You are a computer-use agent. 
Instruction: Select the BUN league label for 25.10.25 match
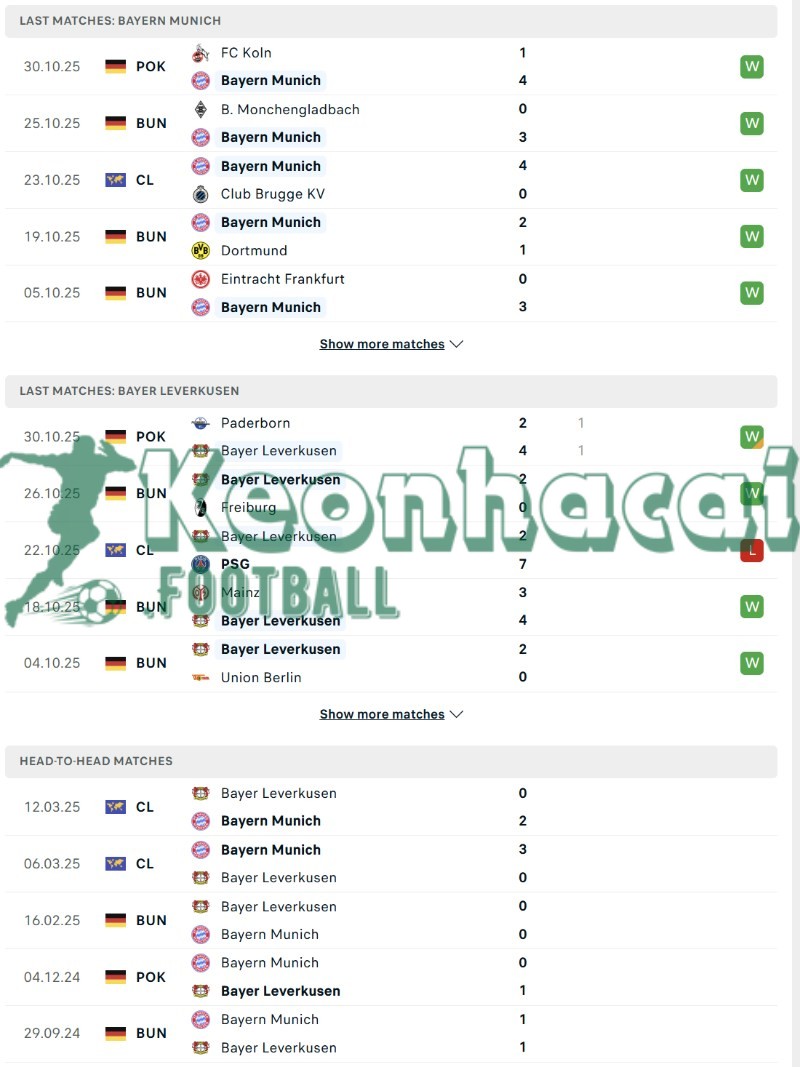coord(152,124)
